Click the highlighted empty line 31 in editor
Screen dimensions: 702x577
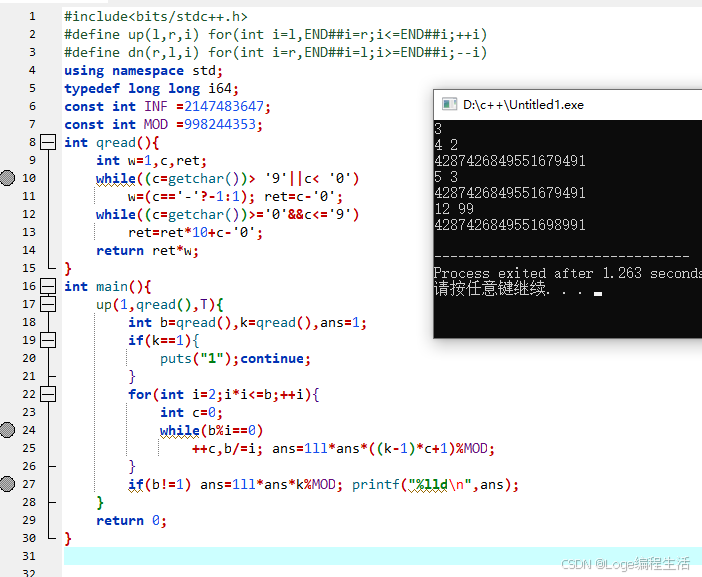pos(383,556)
